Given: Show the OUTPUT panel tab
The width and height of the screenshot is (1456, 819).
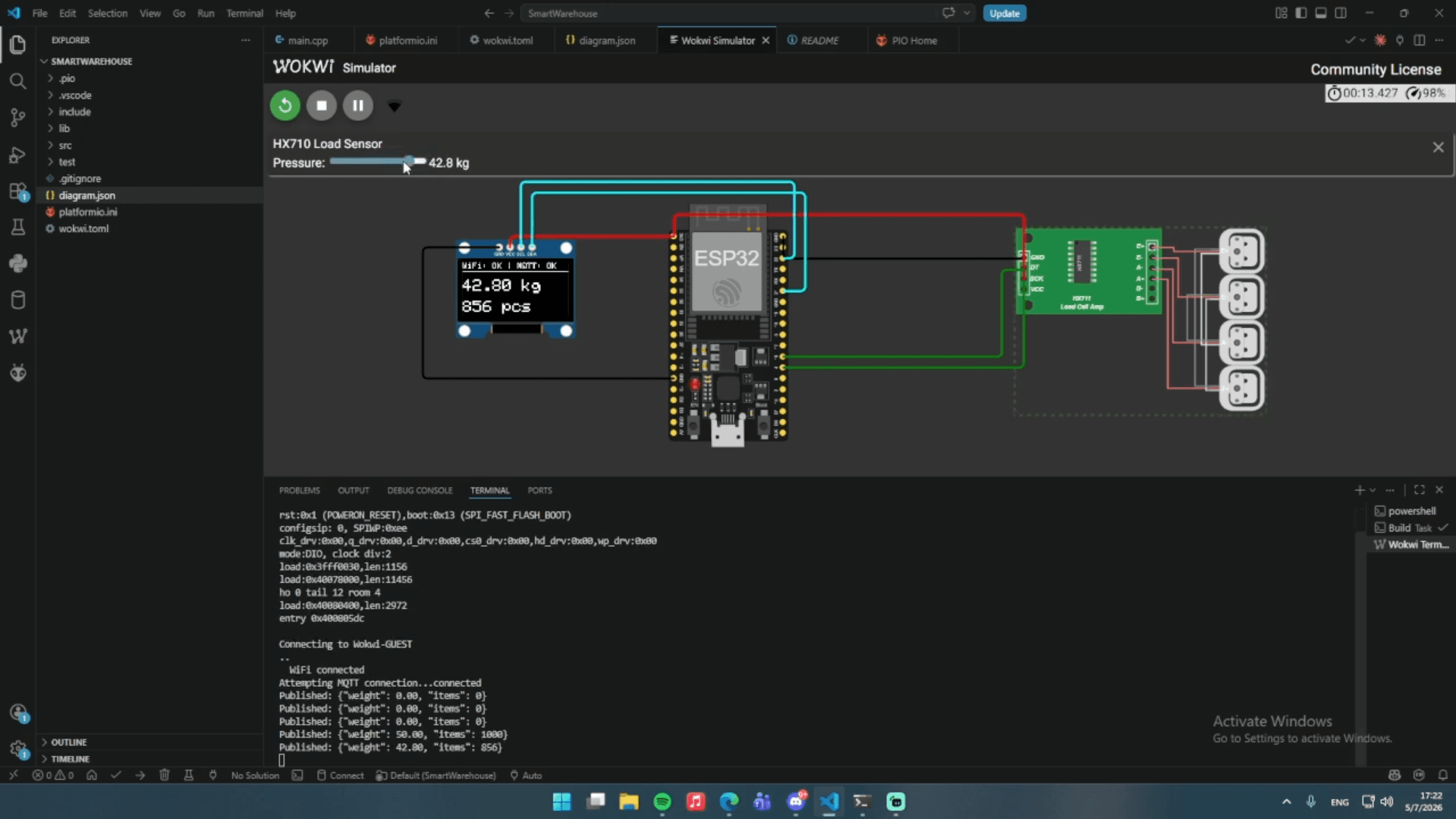Looking at the screenshot, I should click(x=353, y=490).
